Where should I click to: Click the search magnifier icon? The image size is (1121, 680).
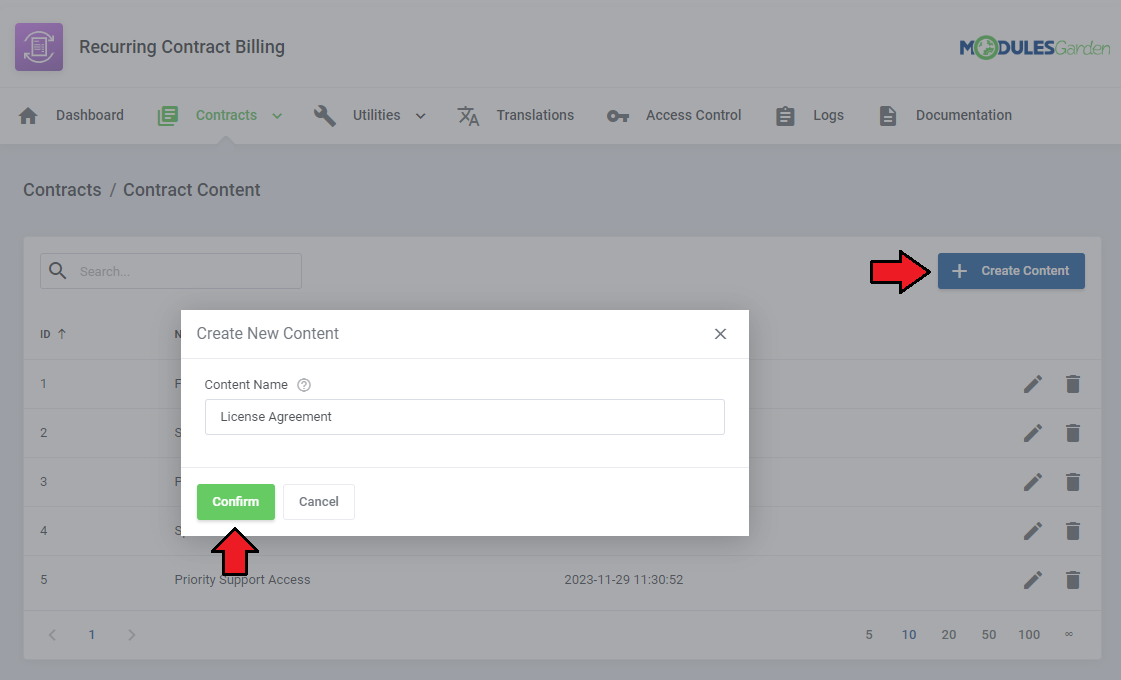click(x=58, y=271)
